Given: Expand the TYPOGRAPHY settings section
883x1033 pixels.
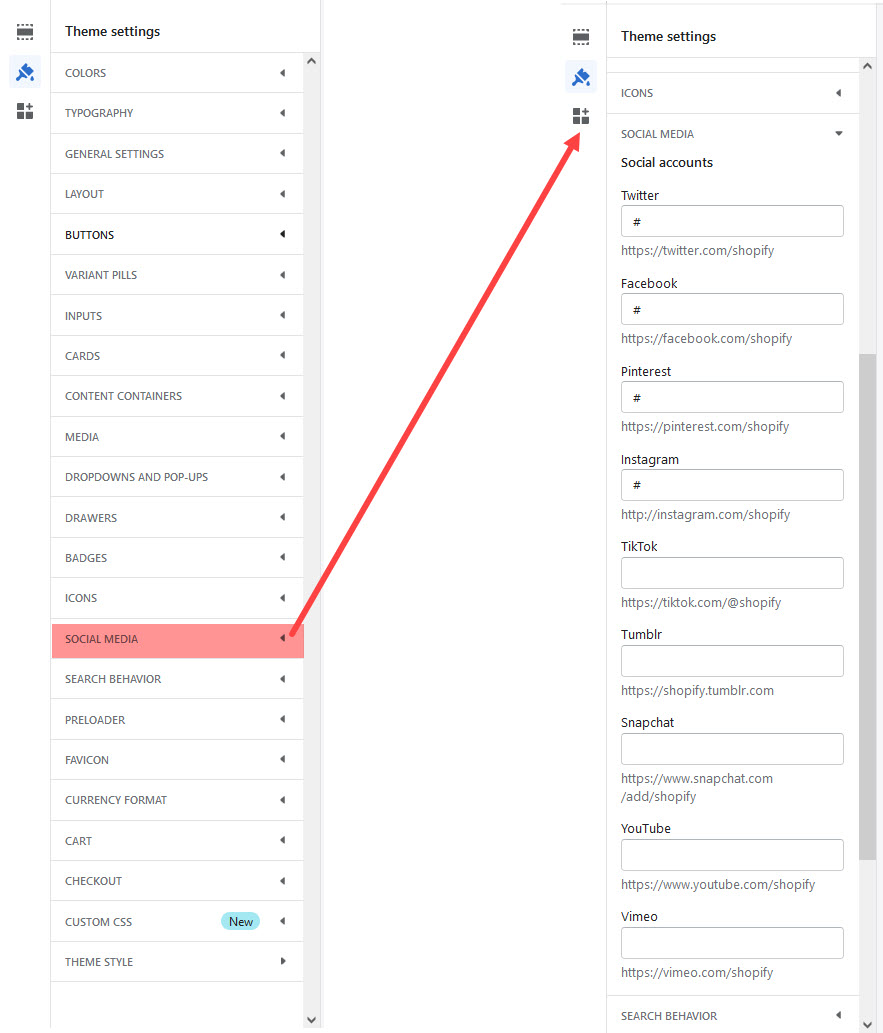Looking at the screenshot, I should (x=176, y=113).
